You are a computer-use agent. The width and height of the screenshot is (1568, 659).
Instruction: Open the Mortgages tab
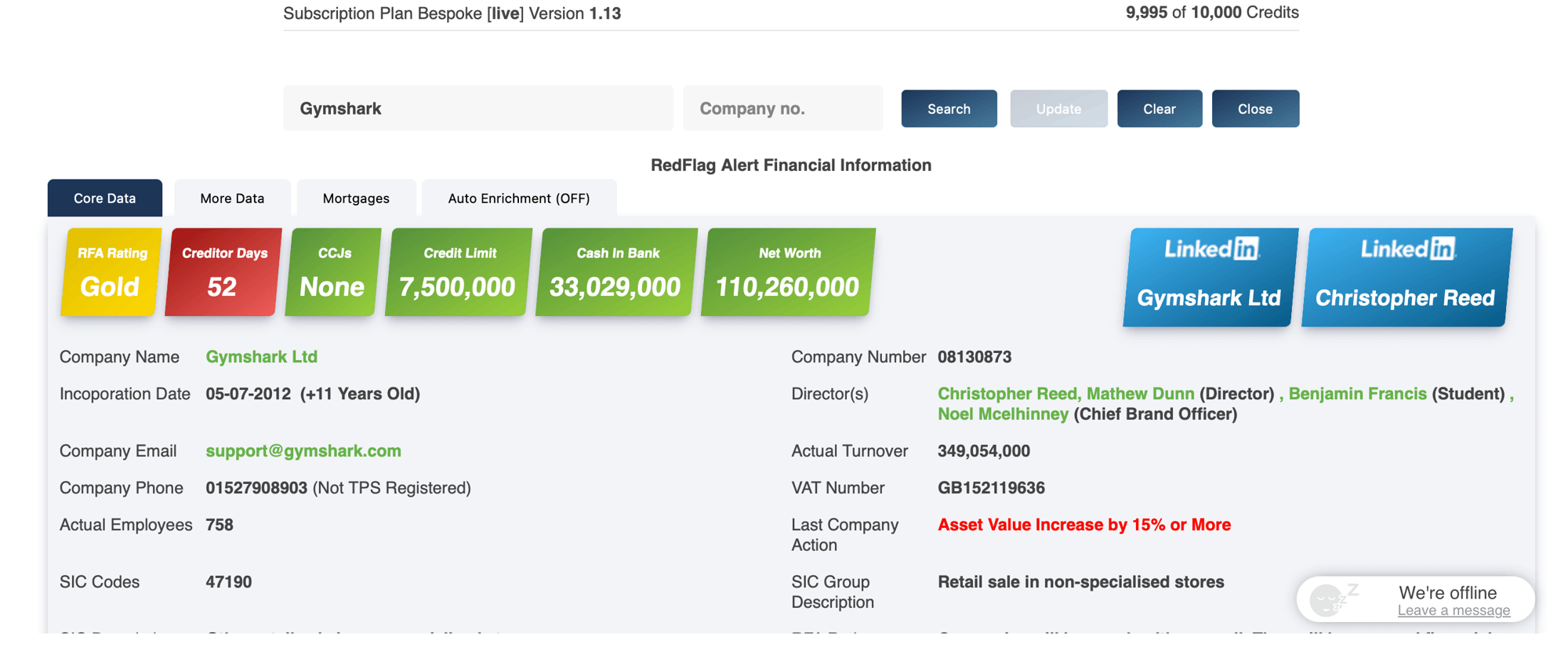[356, 198]
